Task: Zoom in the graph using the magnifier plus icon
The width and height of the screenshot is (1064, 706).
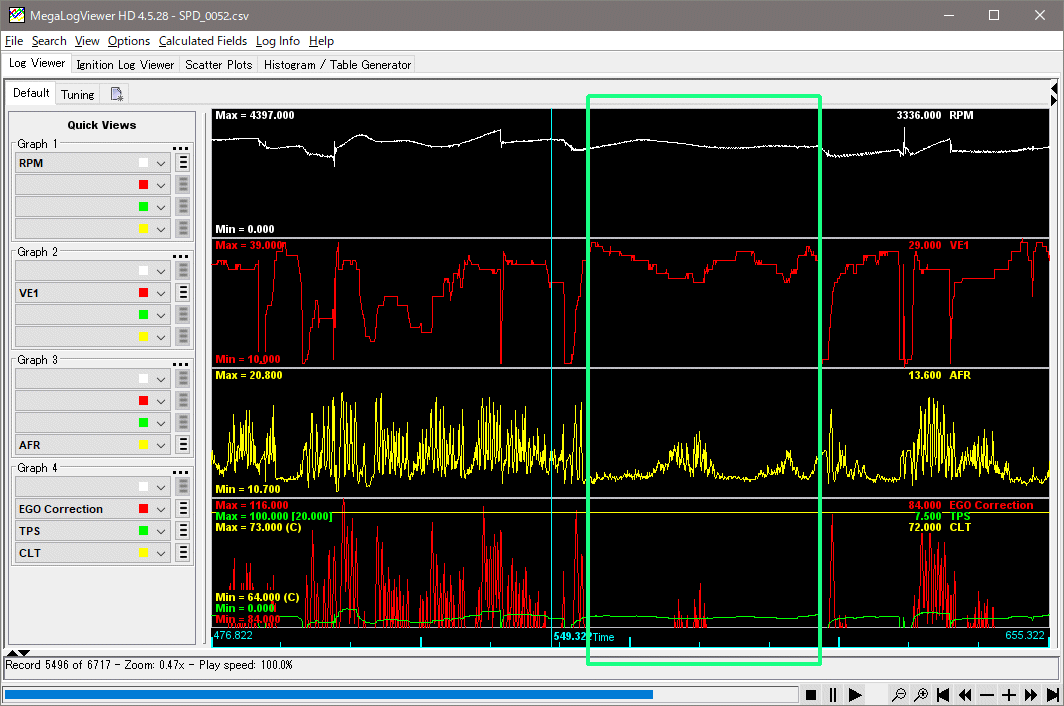Action: tap(921, 694)
